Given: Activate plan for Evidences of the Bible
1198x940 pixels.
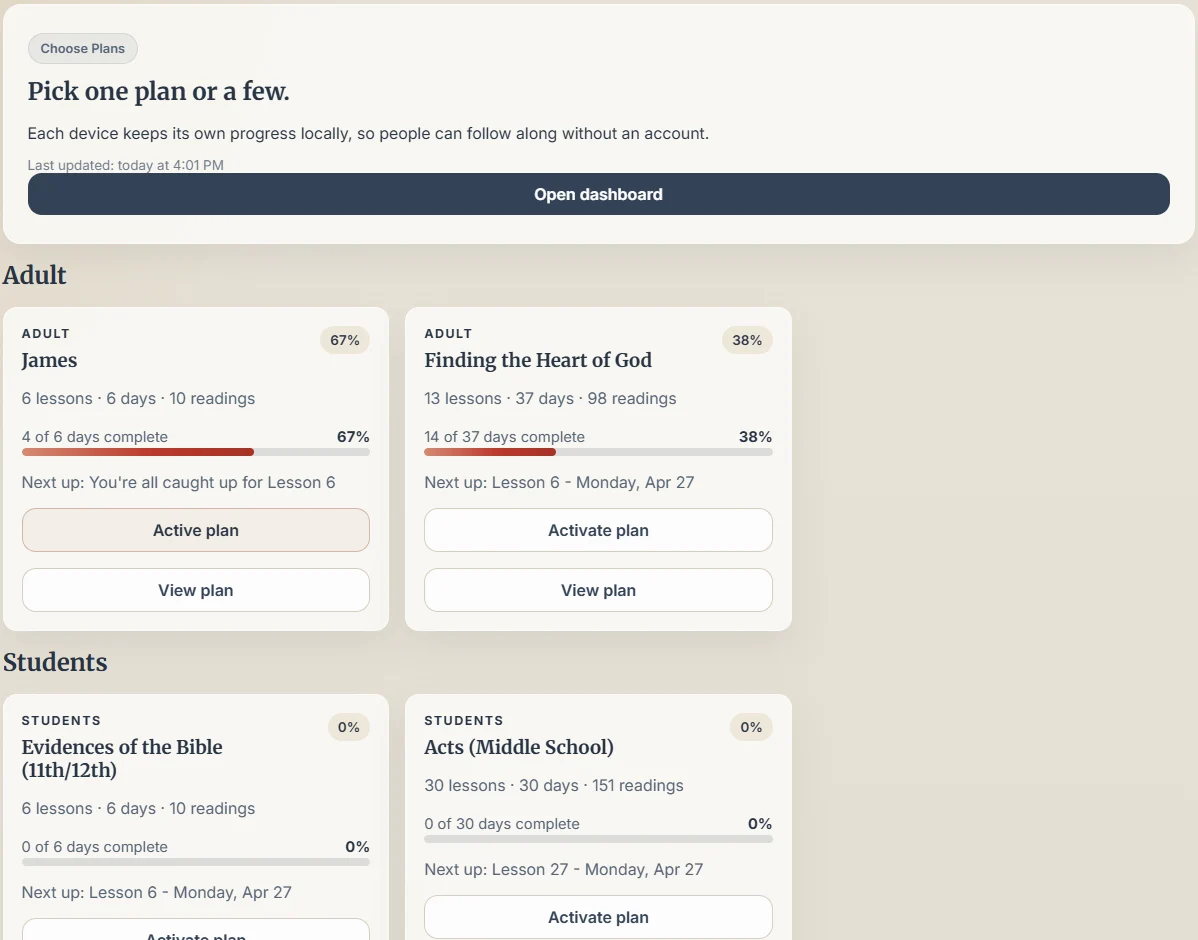Looking at the screenshot, I should coord(195,932).
